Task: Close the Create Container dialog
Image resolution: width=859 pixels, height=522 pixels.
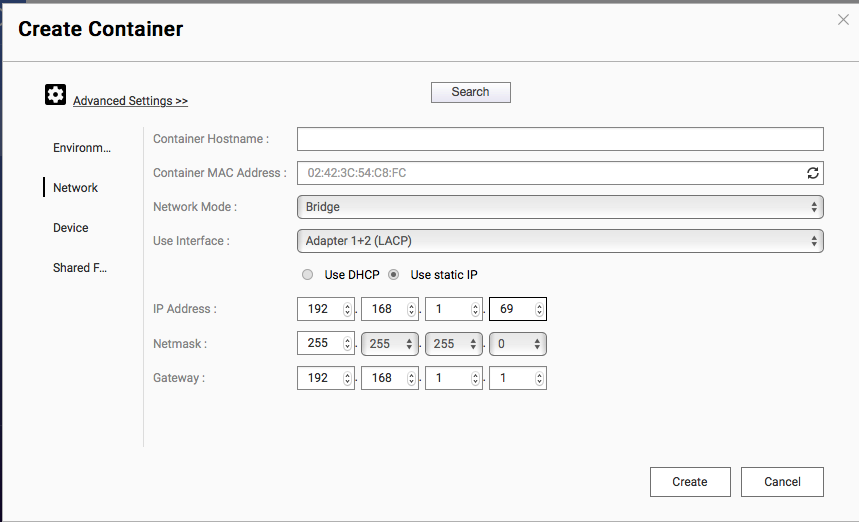Action: (842, 19)
